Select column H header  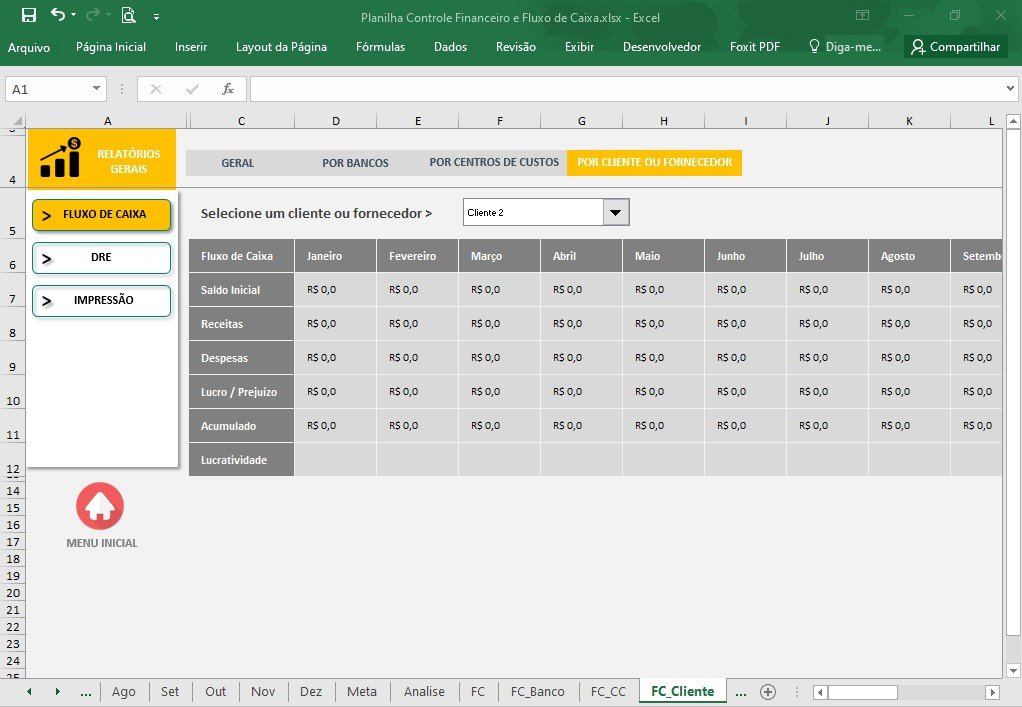click(664, 121)
